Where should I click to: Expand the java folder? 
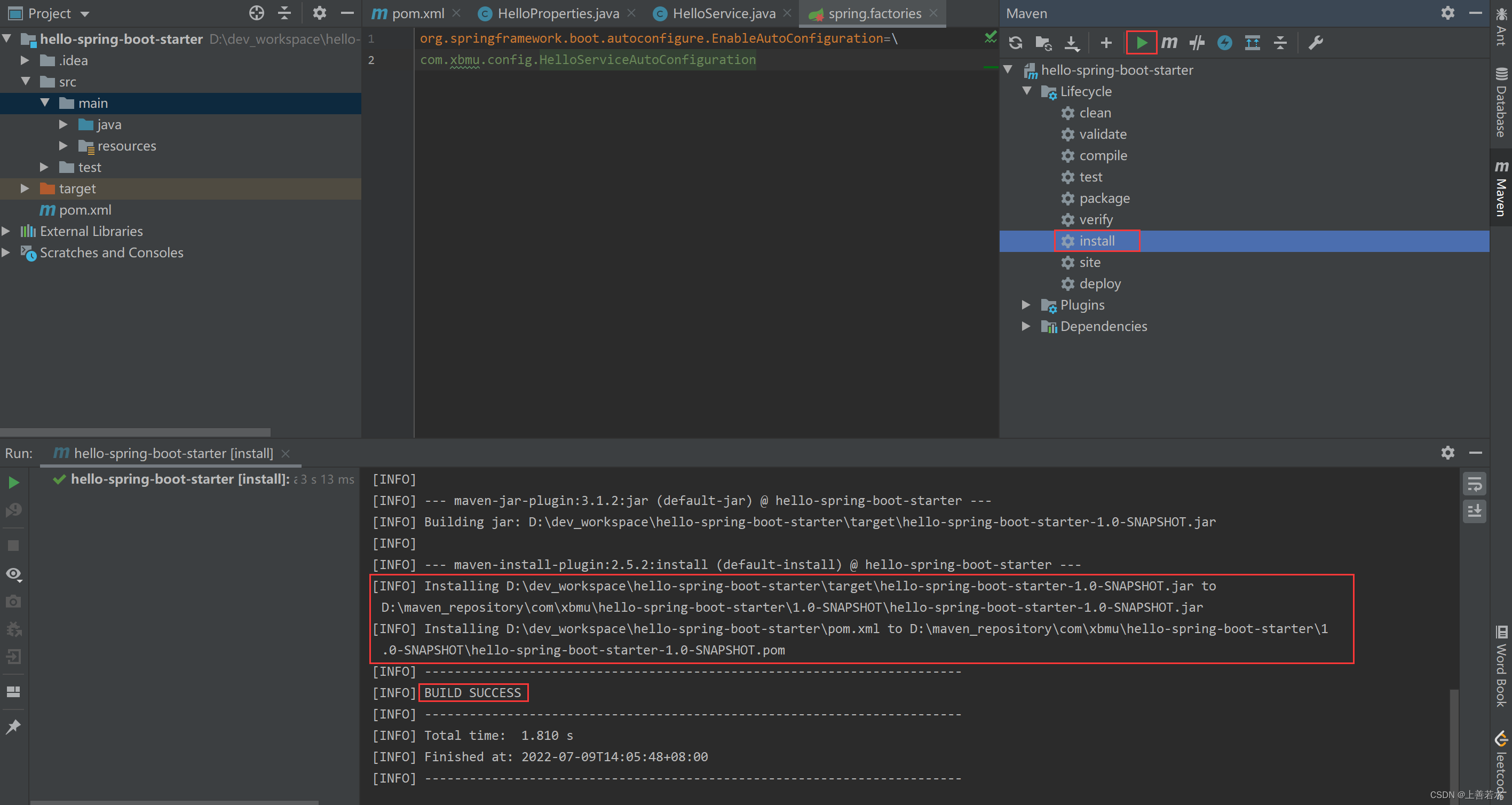[64, 124]
